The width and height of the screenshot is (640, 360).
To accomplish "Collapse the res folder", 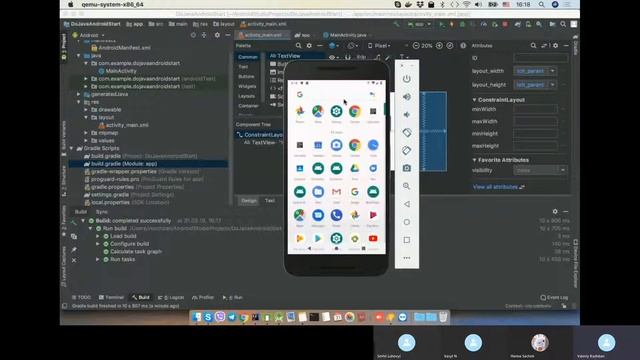I will [x=79, y=102].
